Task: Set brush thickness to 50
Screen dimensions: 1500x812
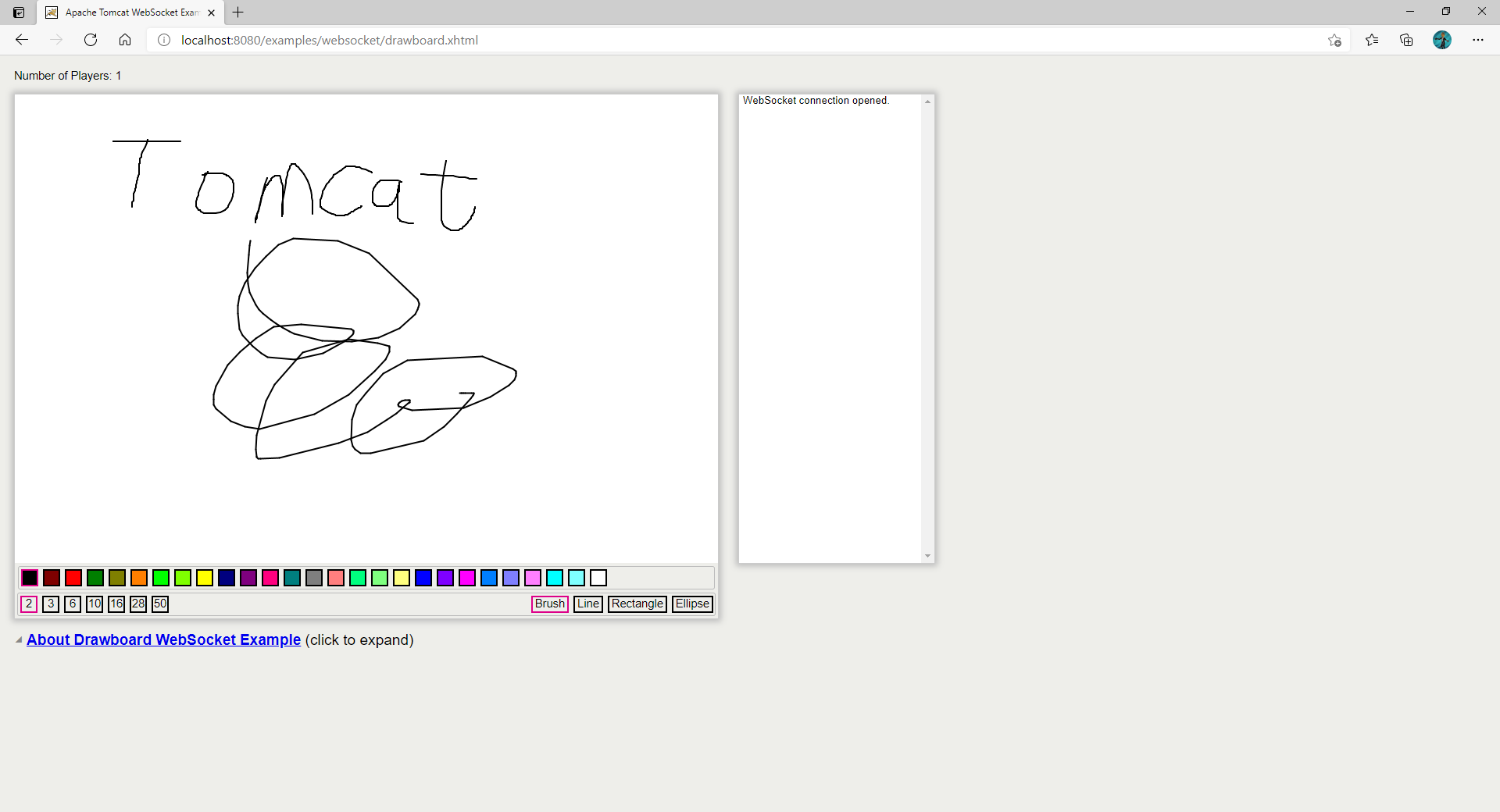Action: (160, 604)
